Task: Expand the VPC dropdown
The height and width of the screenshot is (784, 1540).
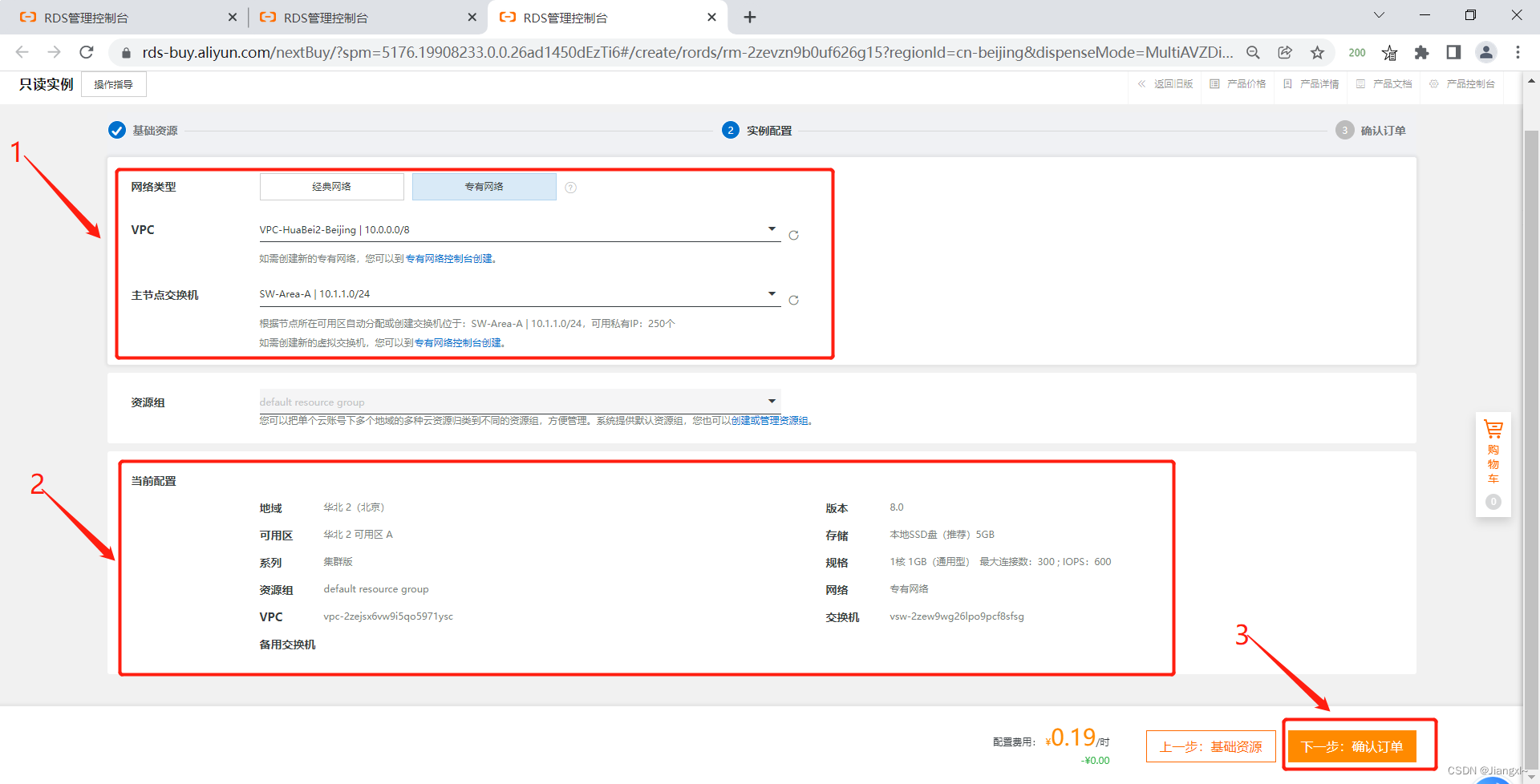Action: pos(520,230)
